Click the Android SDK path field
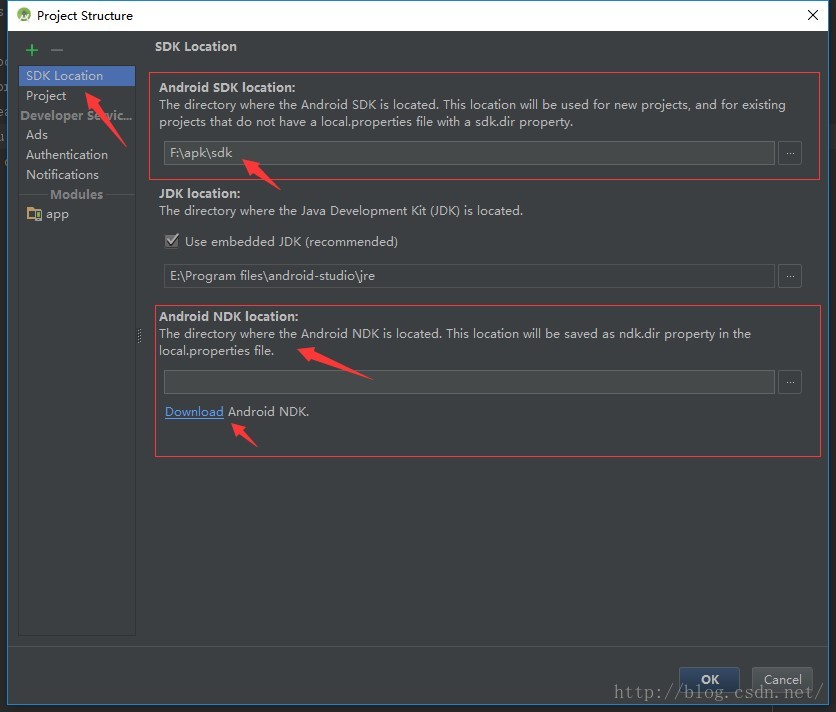 point(469,153)
